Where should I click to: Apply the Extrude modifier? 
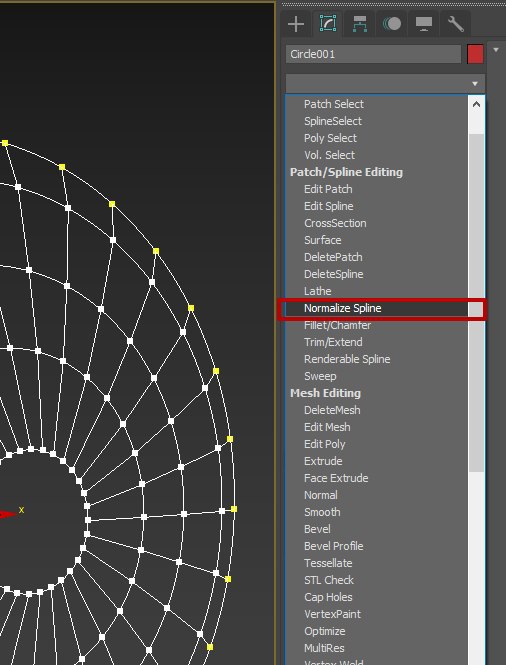pyautogui.click(x=323, y=461)
